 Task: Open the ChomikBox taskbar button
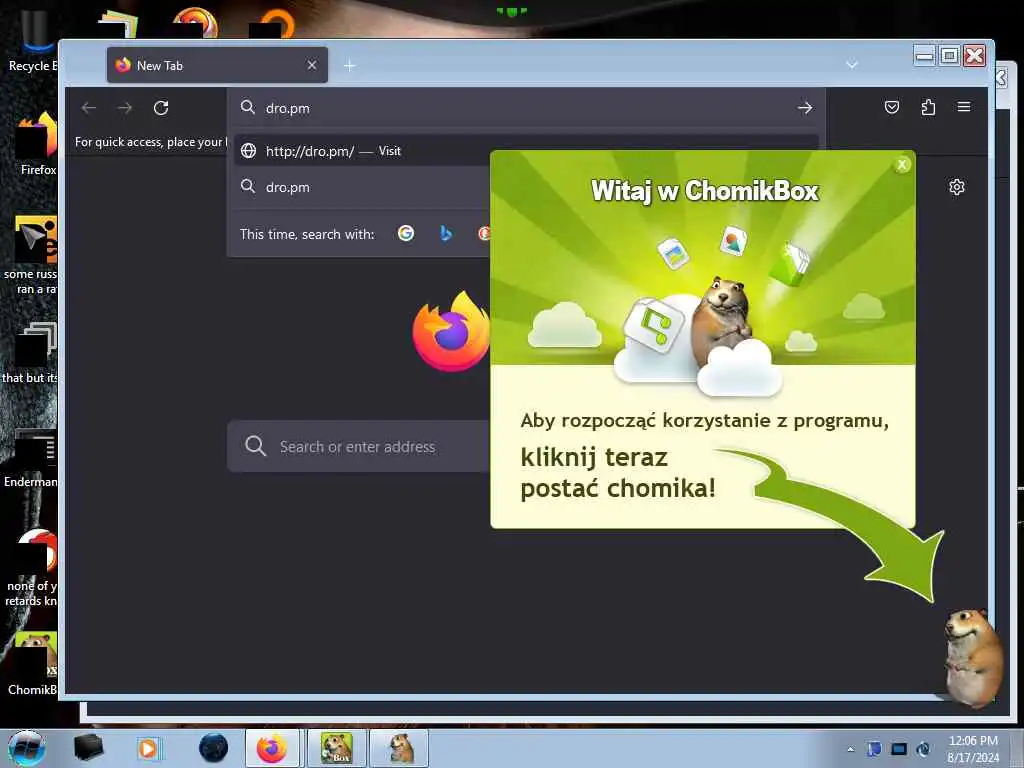point(337,748)
